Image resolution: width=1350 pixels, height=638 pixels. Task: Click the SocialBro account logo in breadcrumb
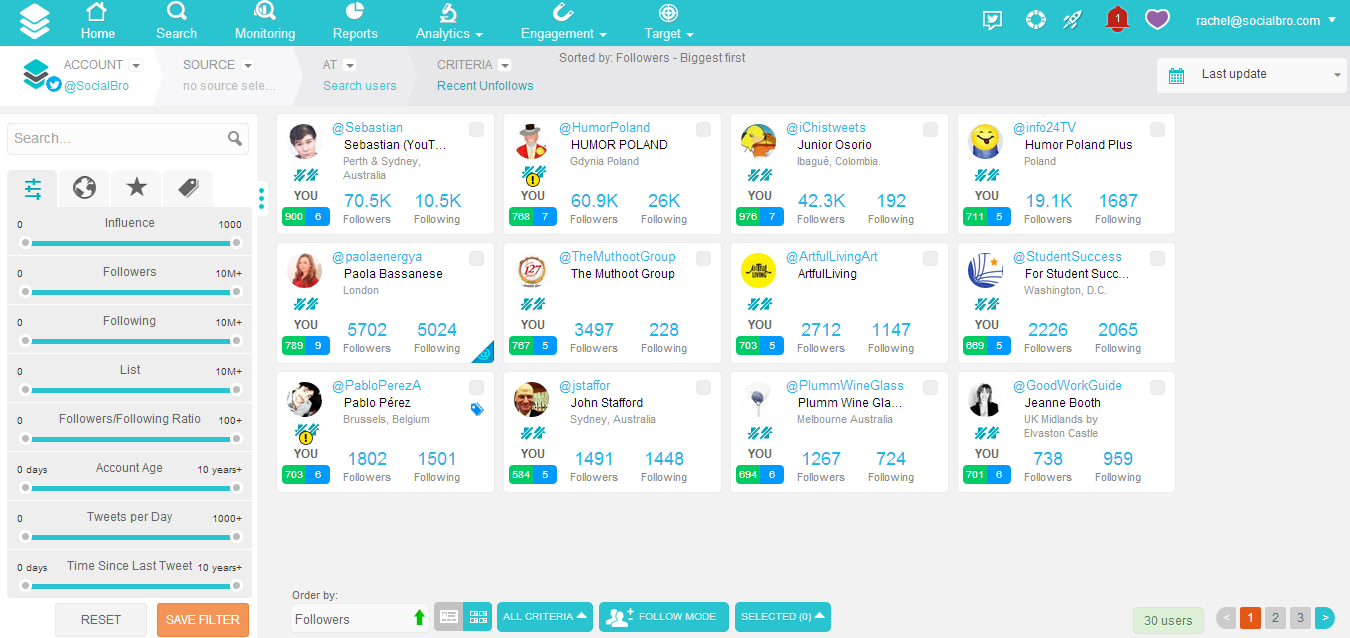tap(36, 73)
